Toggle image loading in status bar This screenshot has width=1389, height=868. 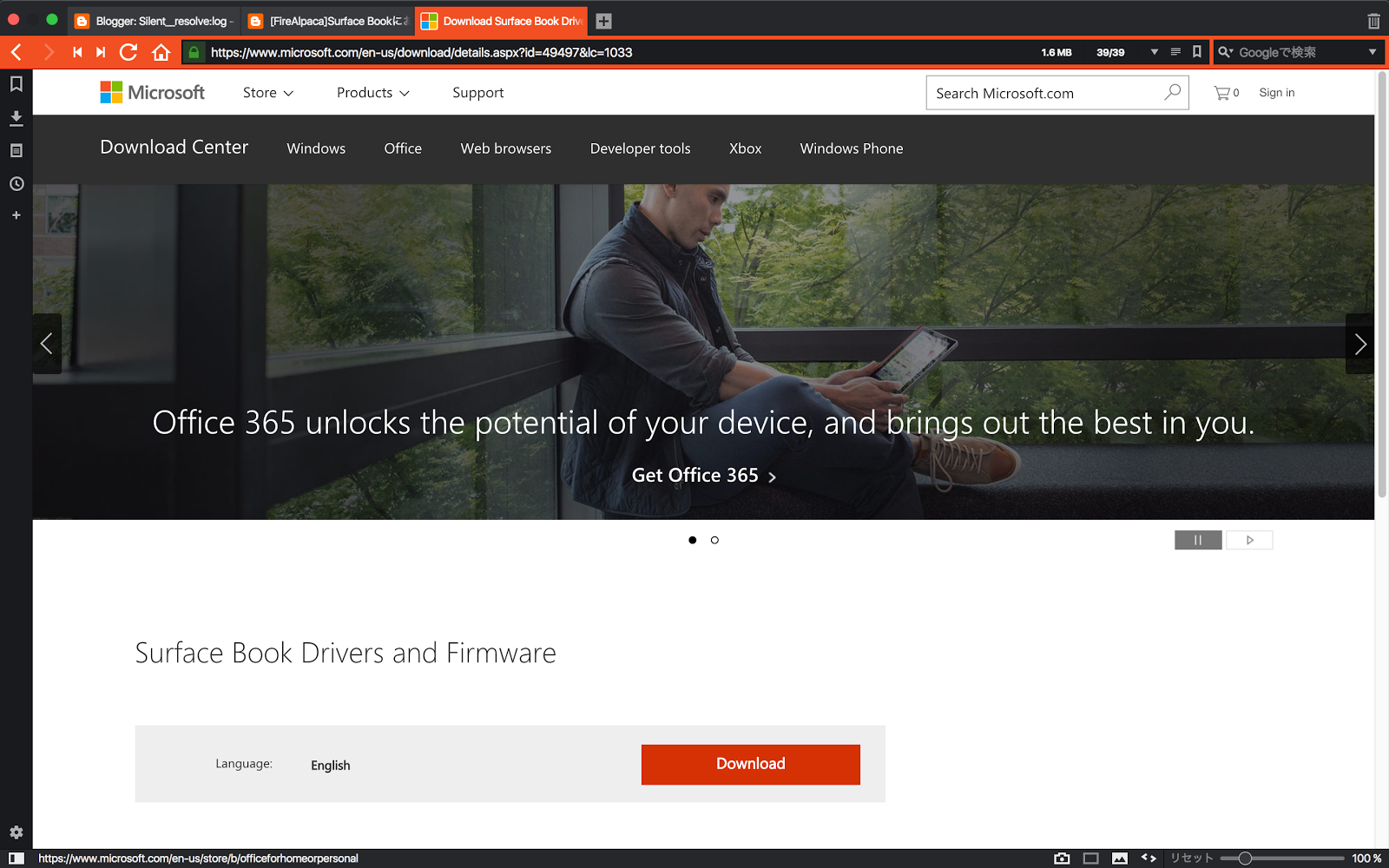pyautogui.click(x=1120, y=858)
